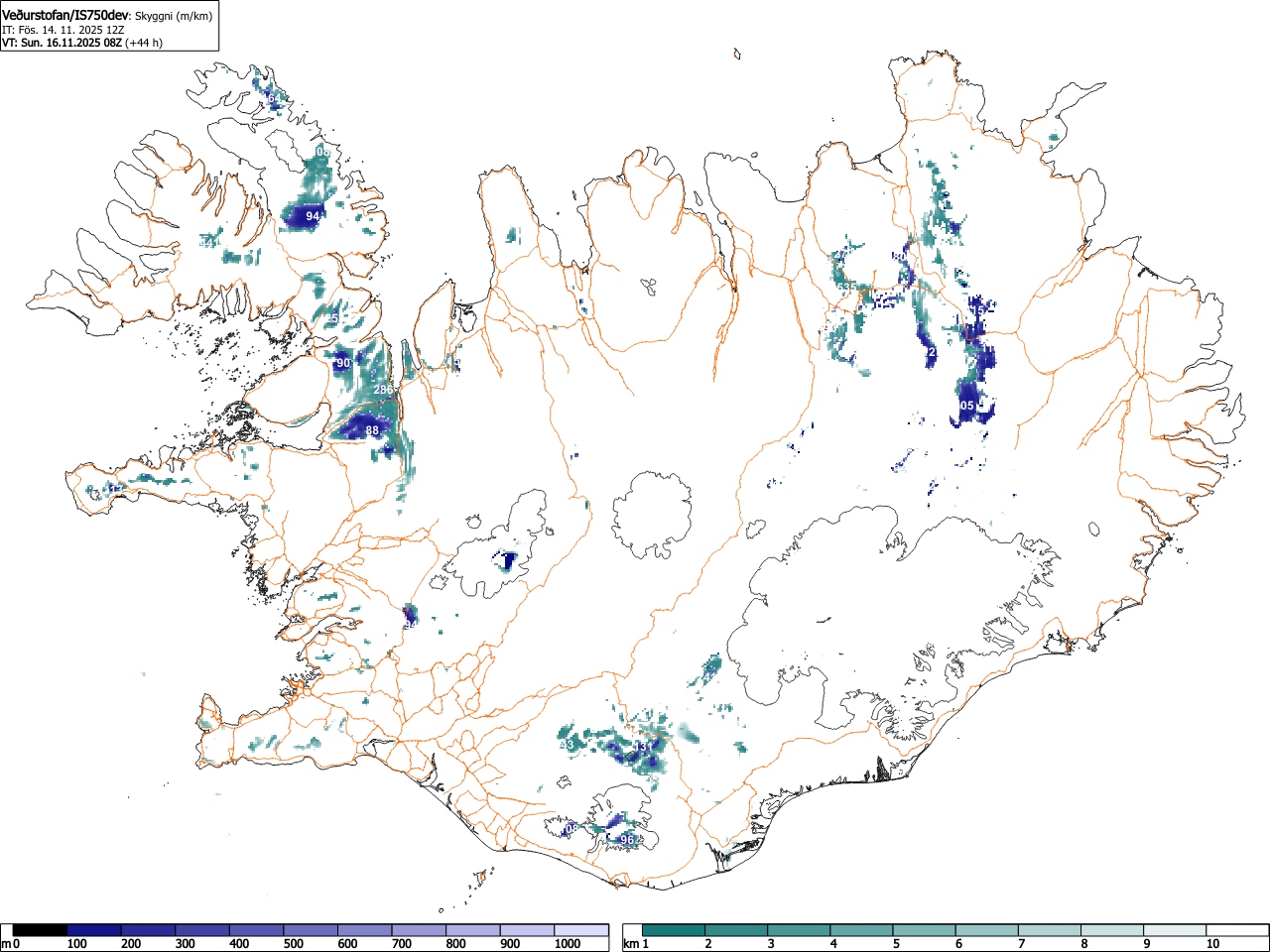Click the '88' value label on map
The image size is (1270, 952).
[372, 430]
